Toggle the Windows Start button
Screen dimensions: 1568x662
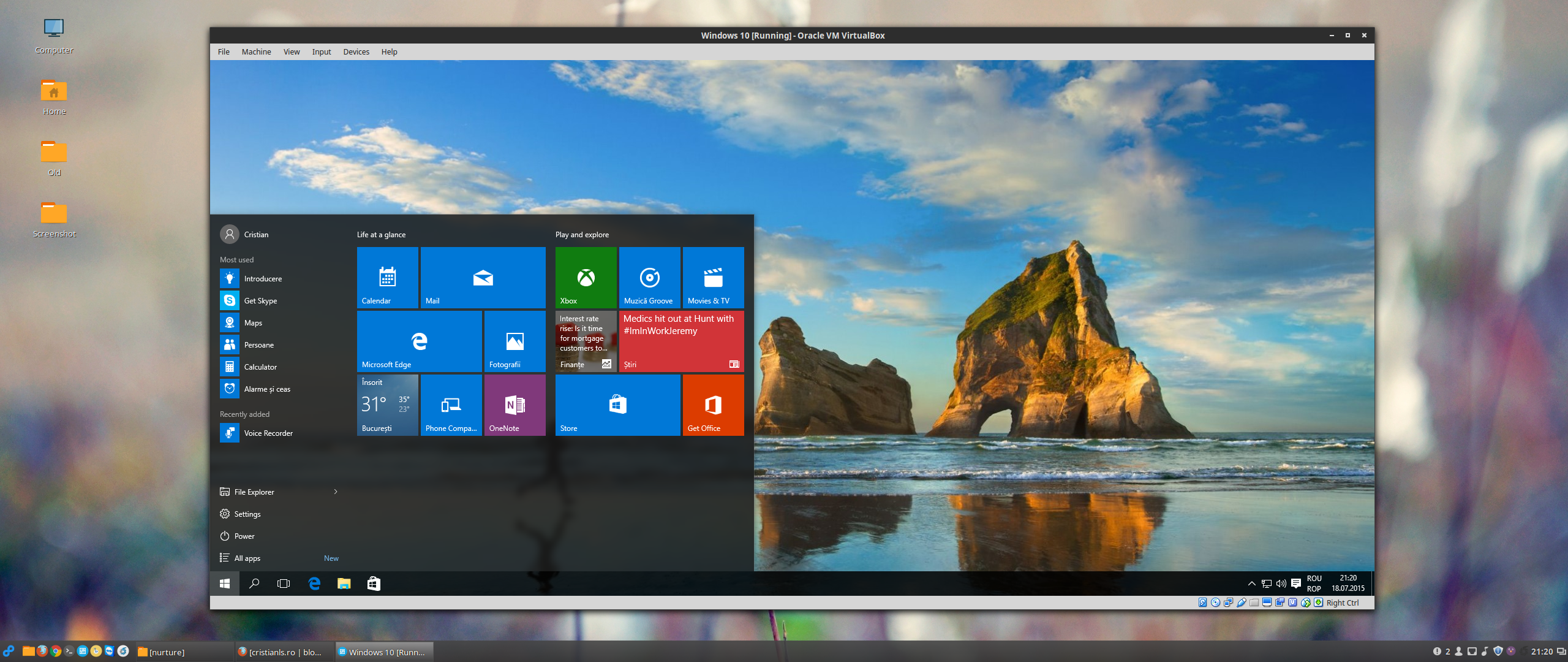pos(225,584)
